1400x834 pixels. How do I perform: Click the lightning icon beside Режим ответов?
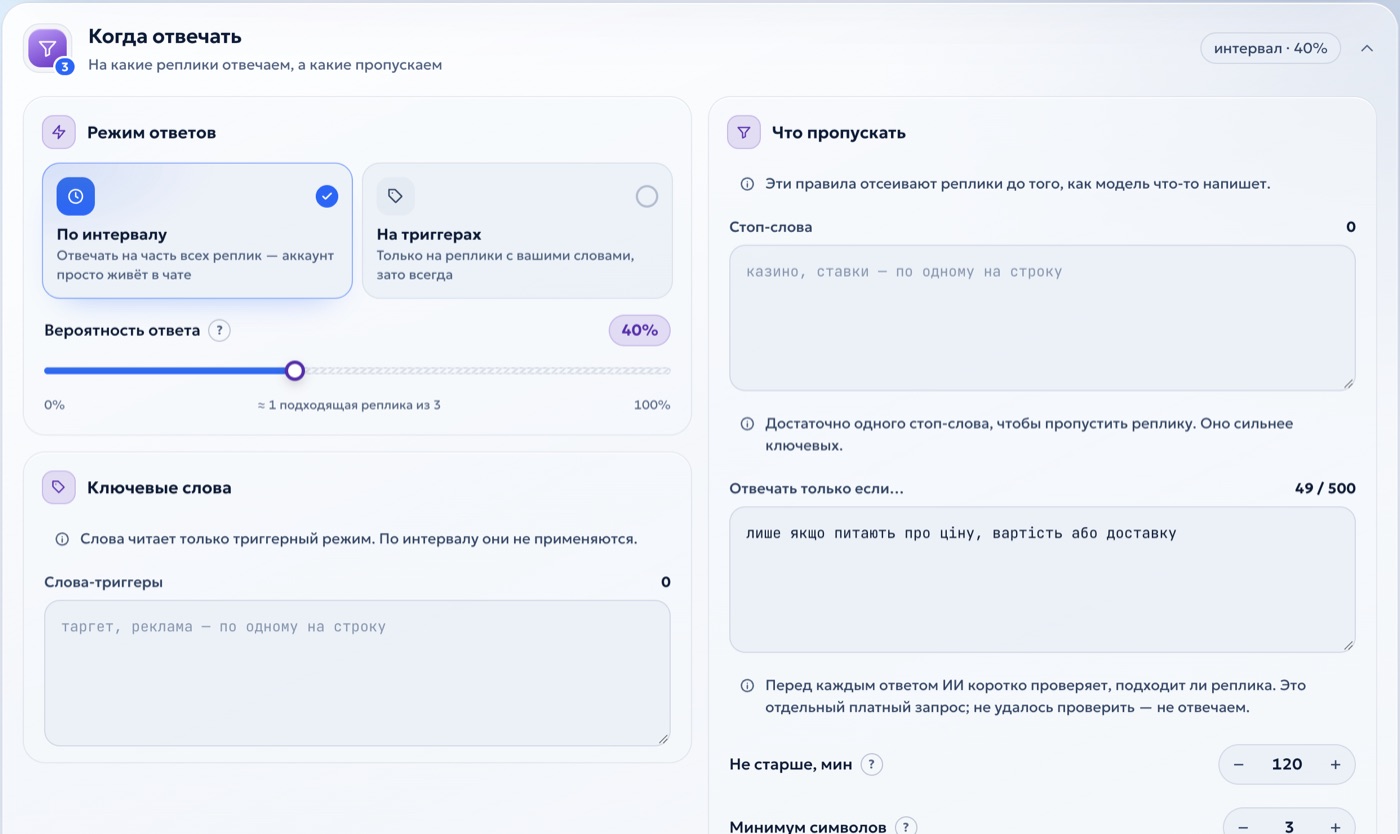click(59, 132)
